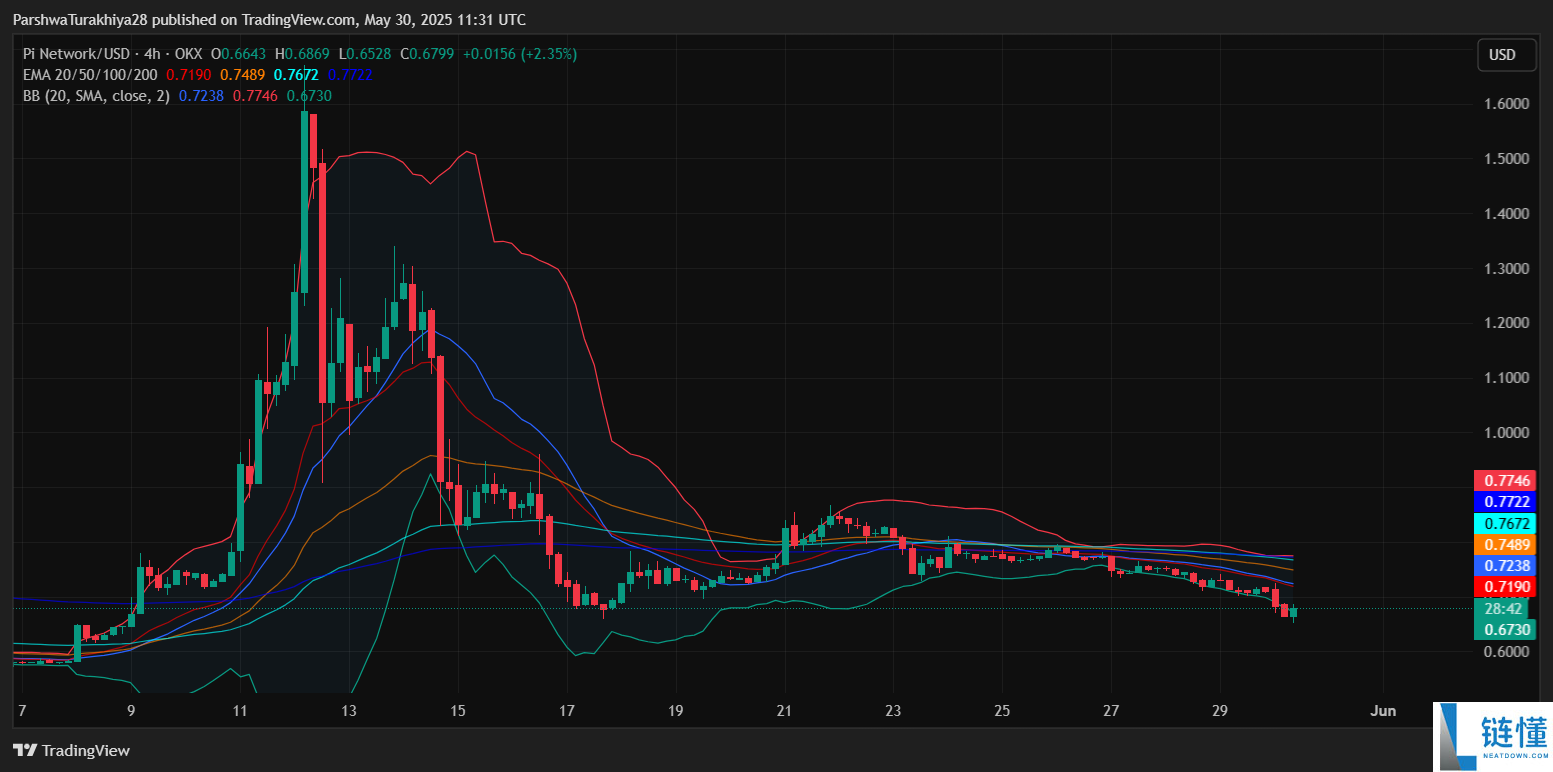This screenshot has width=1553, height=772.
Task: Click the blue watermark logo at bottom-right
Action: click(x=1492, y=736)
